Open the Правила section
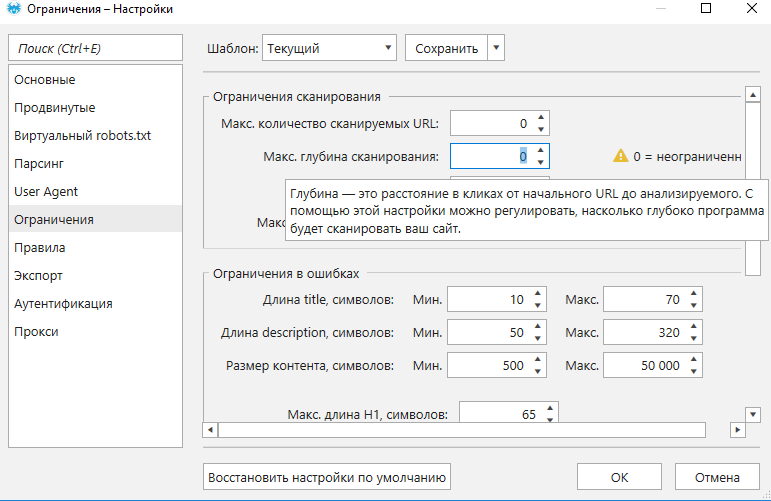771x501 pixels. coord(95,248)
